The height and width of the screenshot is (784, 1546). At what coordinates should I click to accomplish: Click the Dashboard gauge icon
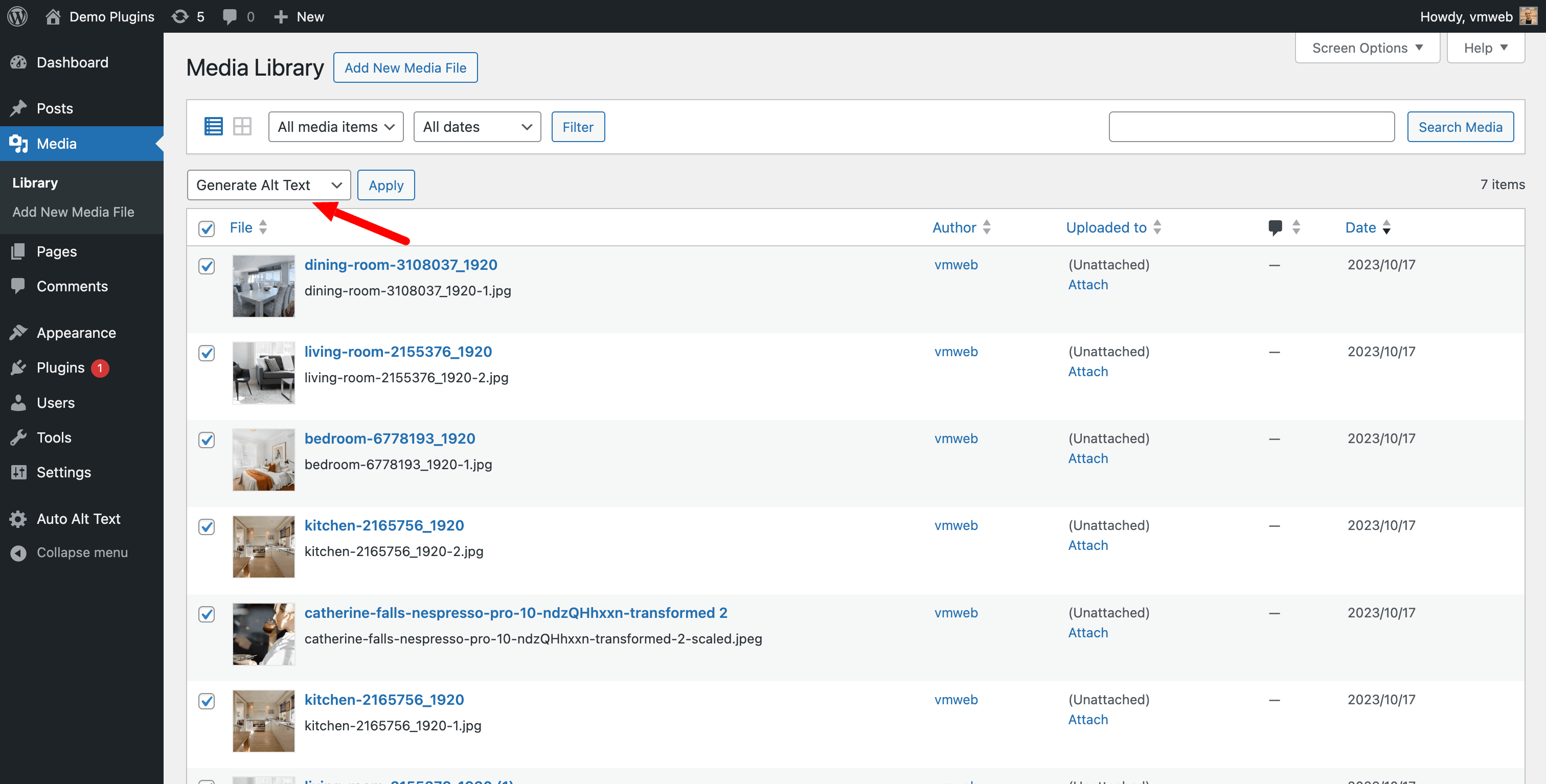18,62
